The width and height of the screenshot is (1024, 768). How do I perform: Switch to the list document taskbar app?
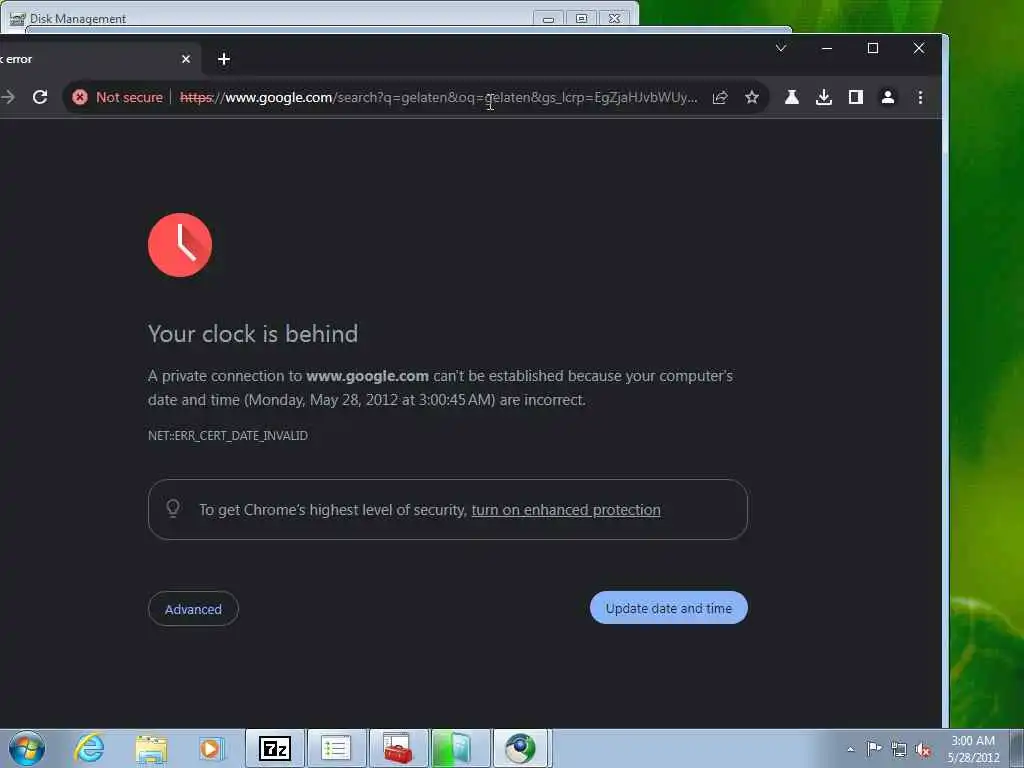336,748
